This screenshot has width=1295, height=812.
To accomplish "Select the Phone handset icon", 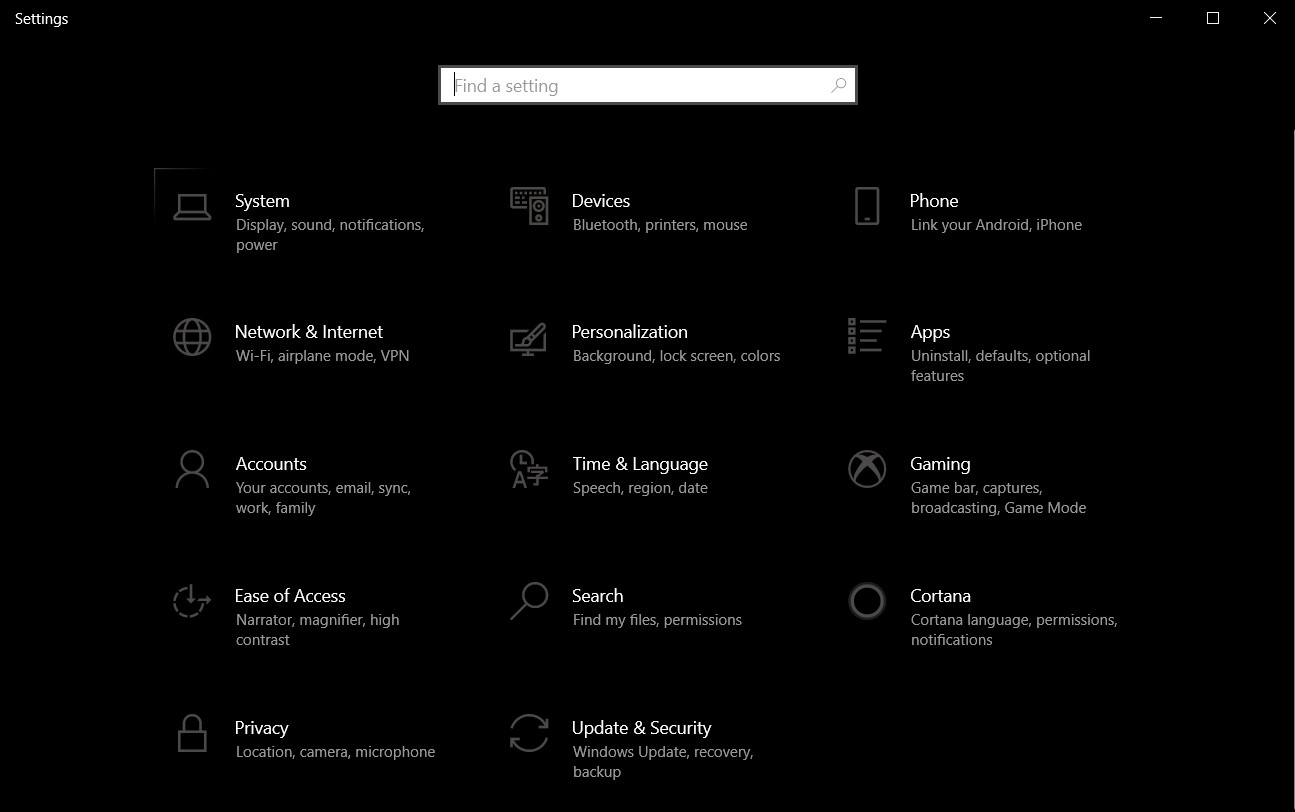I will coord(867,206).
